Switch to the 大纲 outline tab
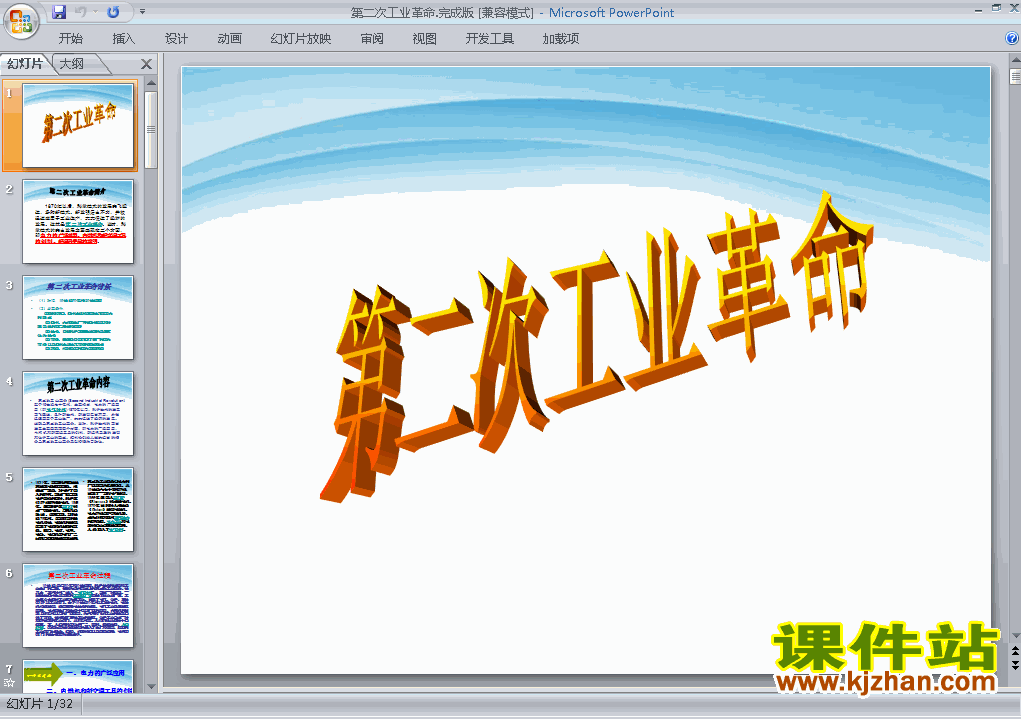The height and width of the screenshot is (719, 1021). (x=72, y=63)
